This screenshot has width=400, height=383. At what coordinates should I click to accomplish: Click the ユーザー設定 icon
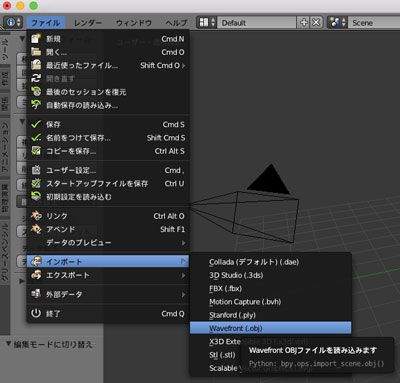click(36, 170)
